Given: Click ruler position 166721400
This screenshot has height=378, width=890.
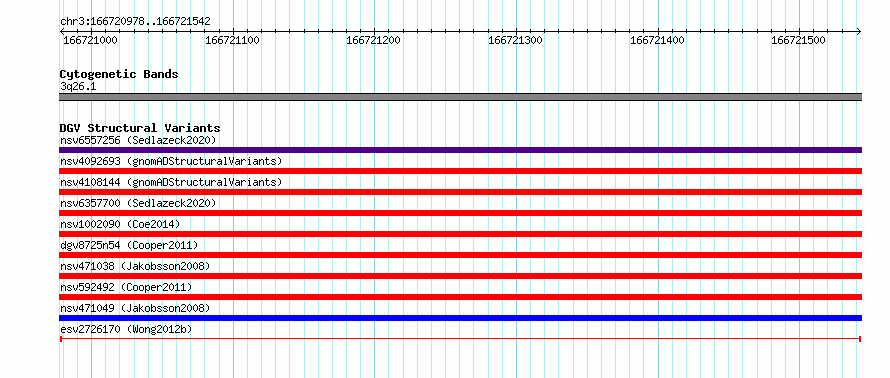Looking at the screenshot, I should 657,40.
